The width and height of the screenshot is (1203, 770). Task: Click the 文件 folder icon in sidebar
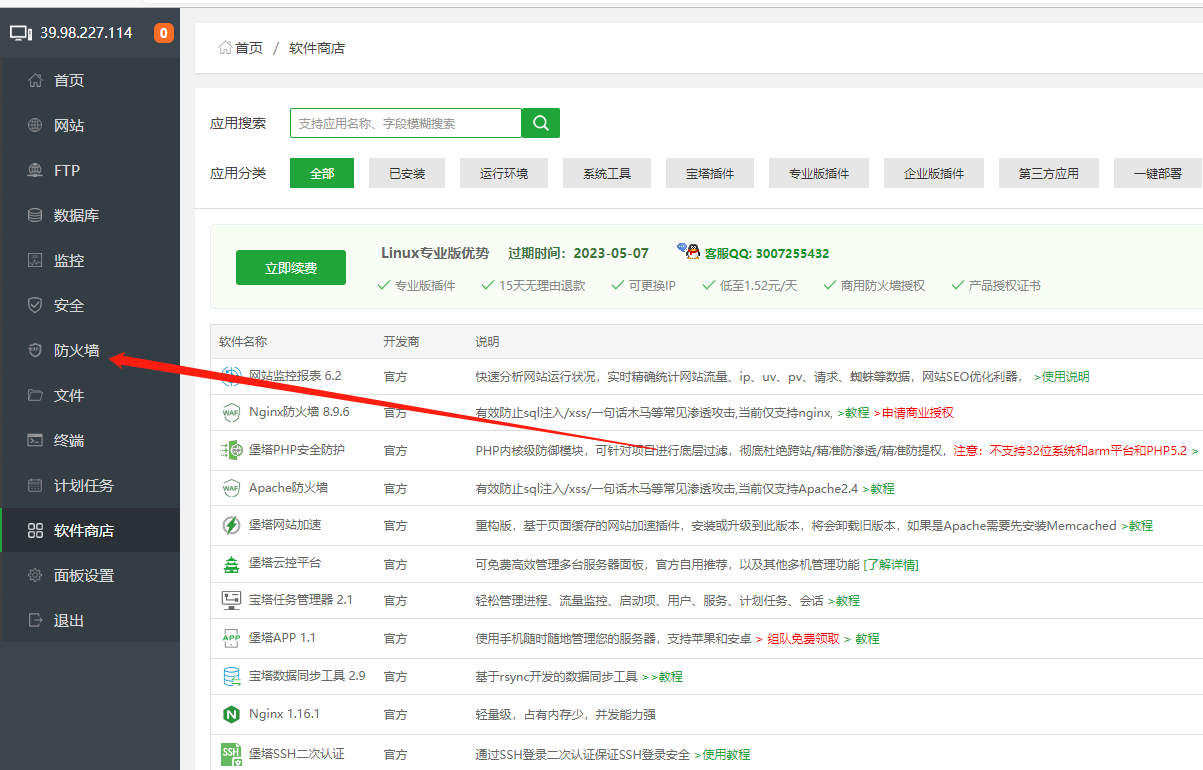click(x=35, y=395)
